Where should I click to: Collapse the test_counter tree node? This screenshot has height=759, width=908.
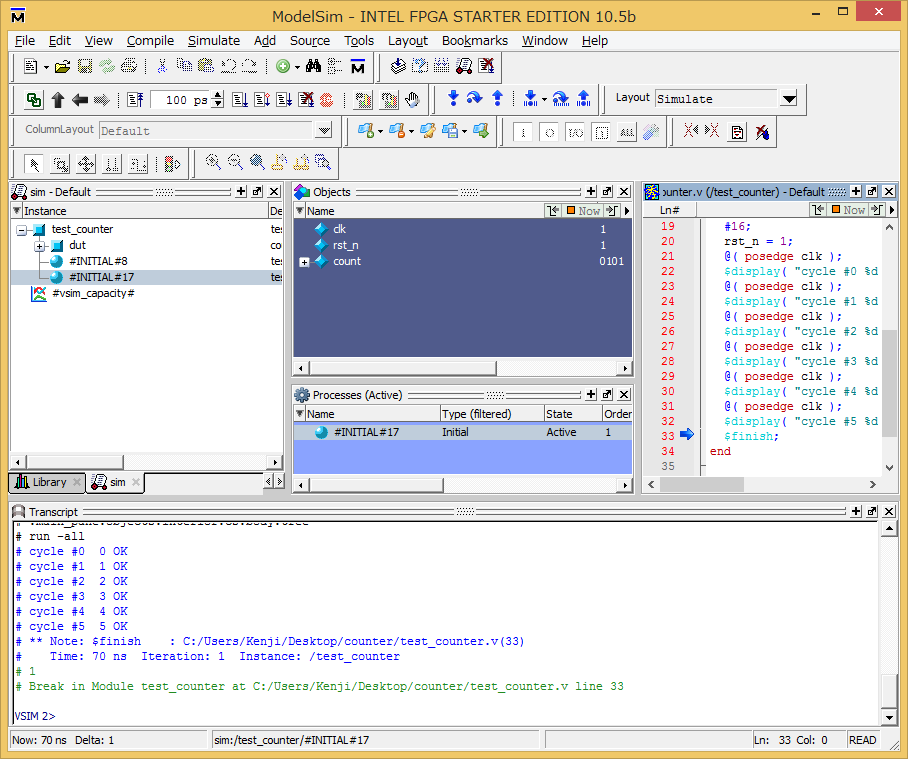21,230
